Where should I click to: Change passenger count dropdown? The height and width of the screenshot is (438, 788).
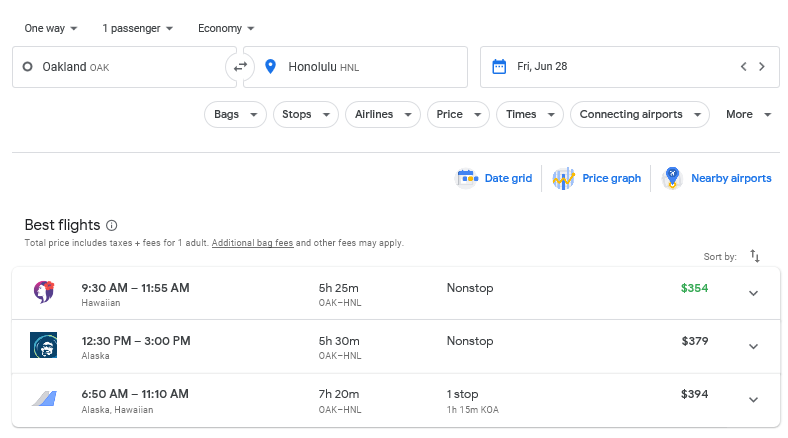[137, 28]
